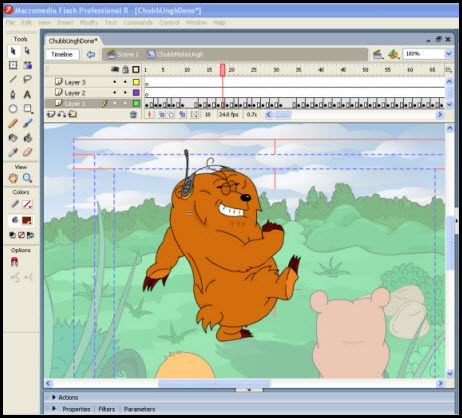Open the Window menu
Screen dimensions: 462x418
pyautogui.click(x=196, y=23)
